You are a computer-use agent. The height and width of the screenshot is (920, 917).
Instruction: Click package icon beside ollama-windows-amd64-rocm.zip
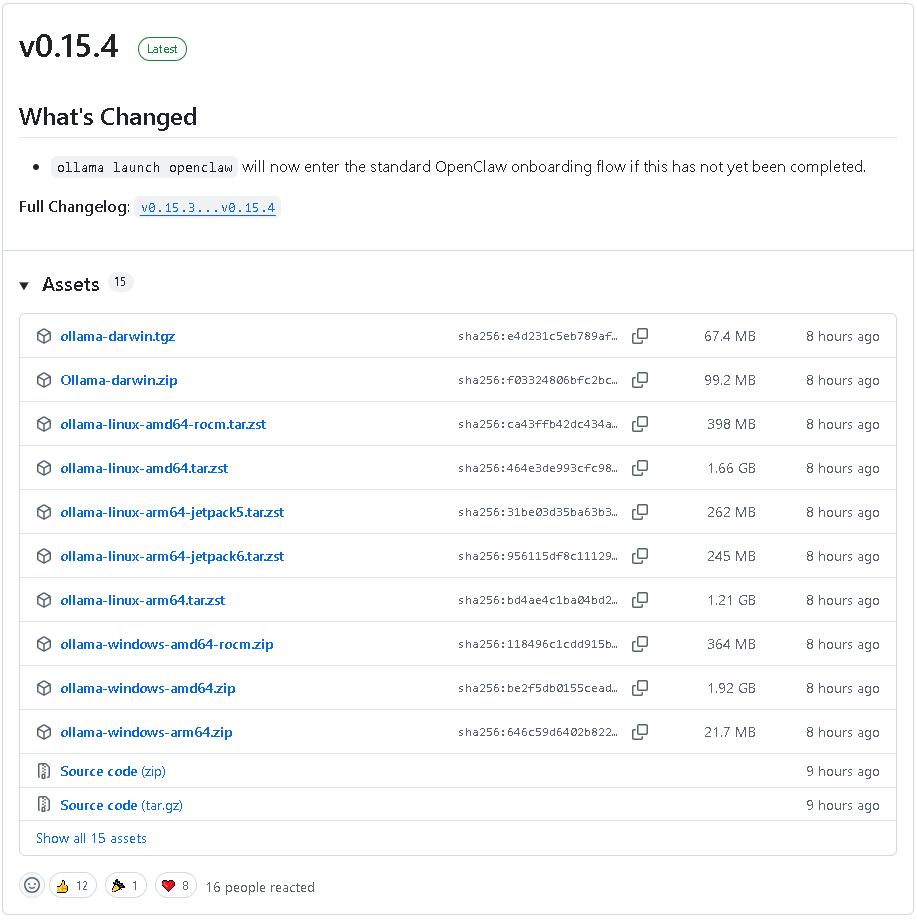[x=44, y=644]
